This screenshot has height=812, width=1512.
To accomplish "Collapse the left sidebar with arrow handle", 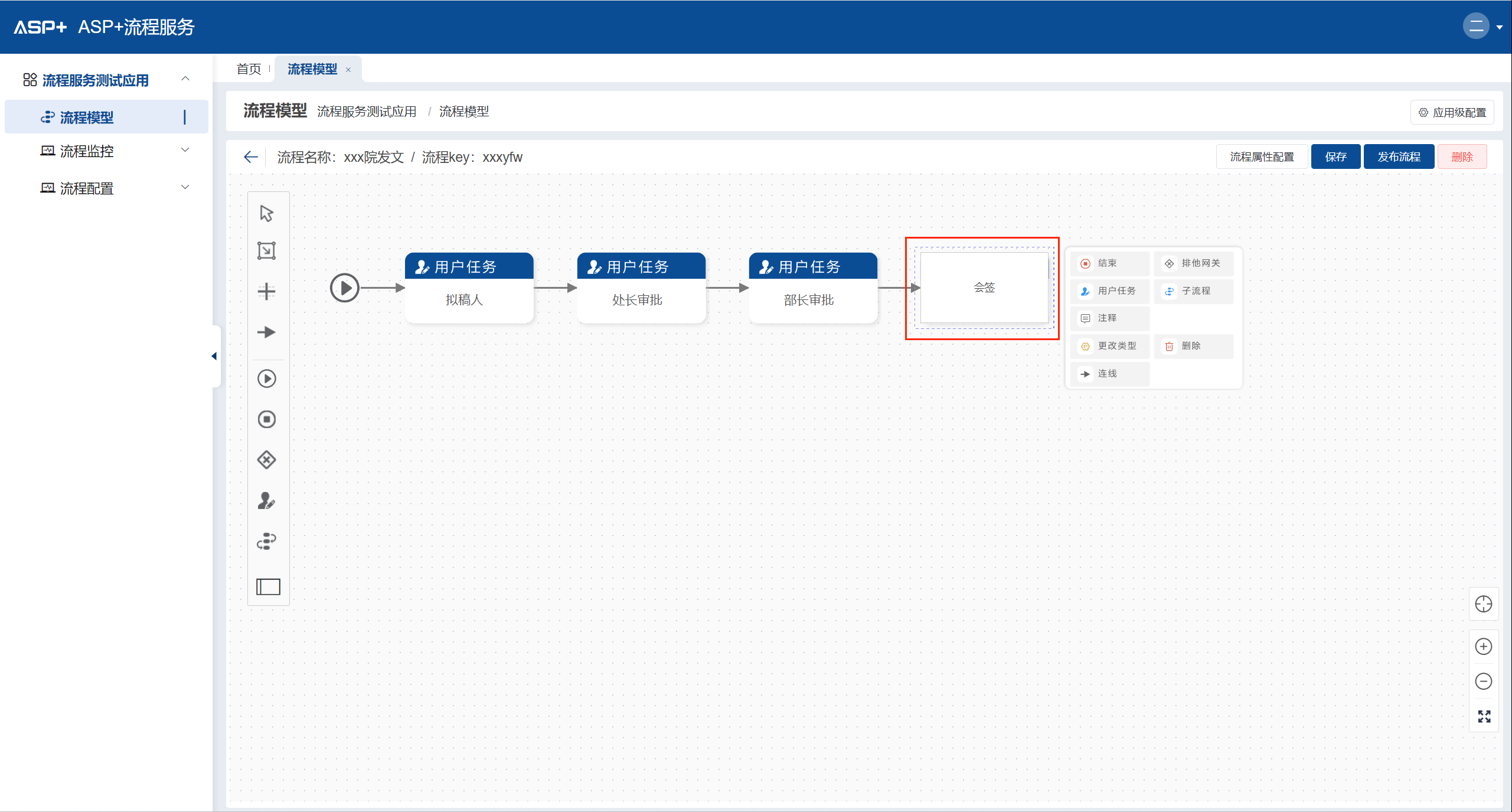I will (214, 356).
